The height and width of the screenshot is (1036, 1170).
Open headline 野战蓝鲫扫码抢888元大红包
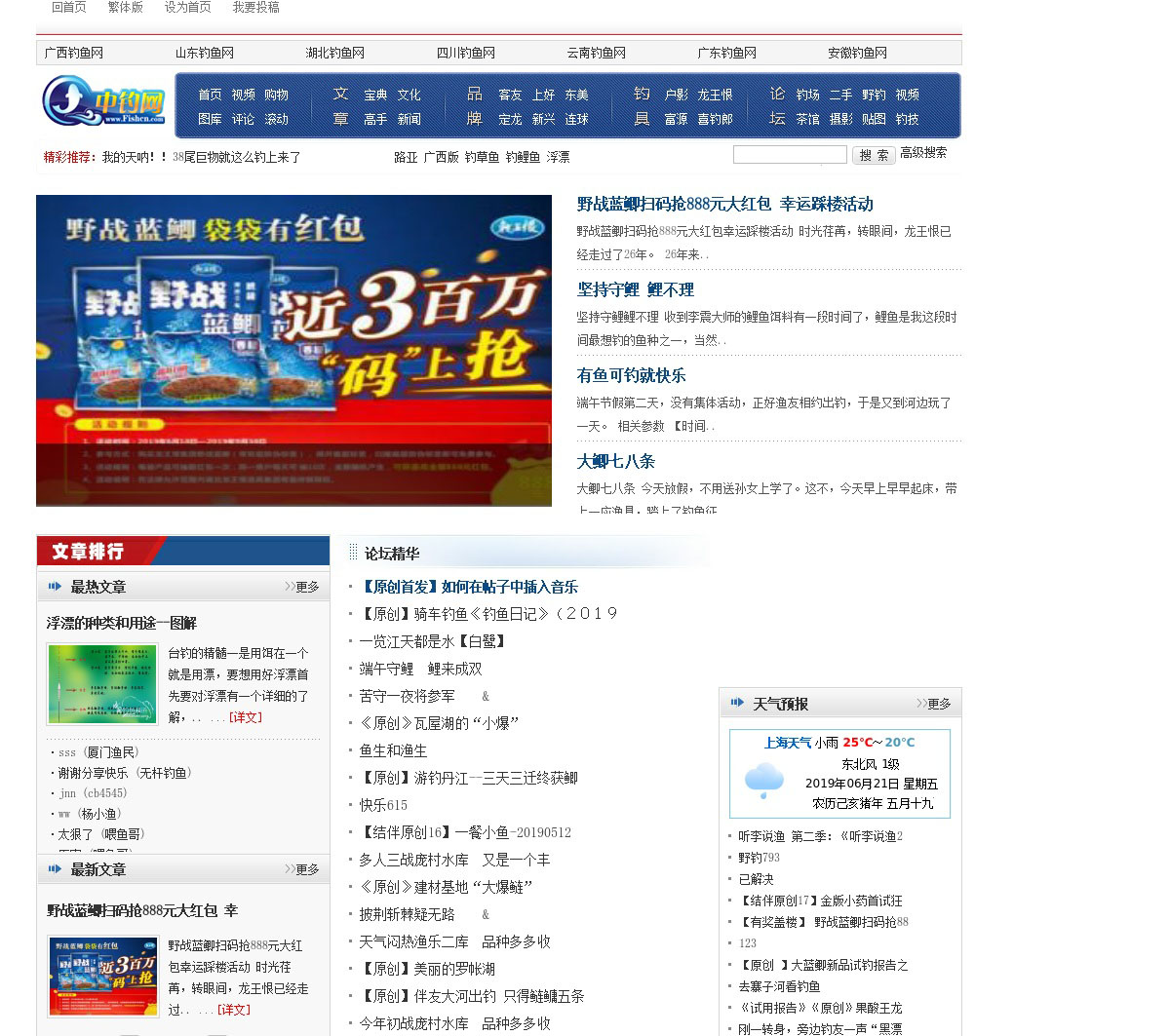(x=724, y=204)
